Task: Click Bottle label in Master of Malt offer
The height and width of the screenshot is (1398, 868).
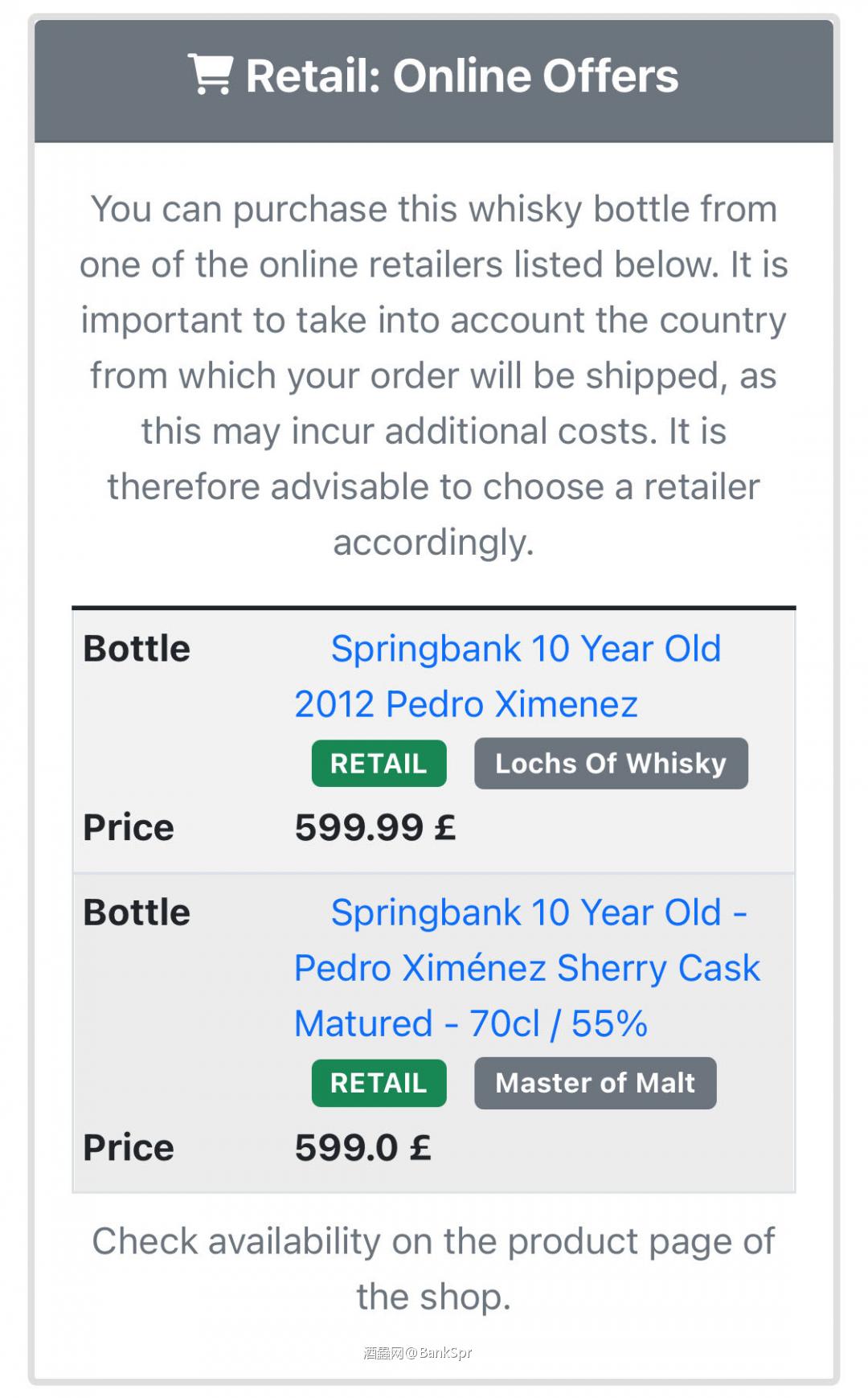Action: [137, 912]
